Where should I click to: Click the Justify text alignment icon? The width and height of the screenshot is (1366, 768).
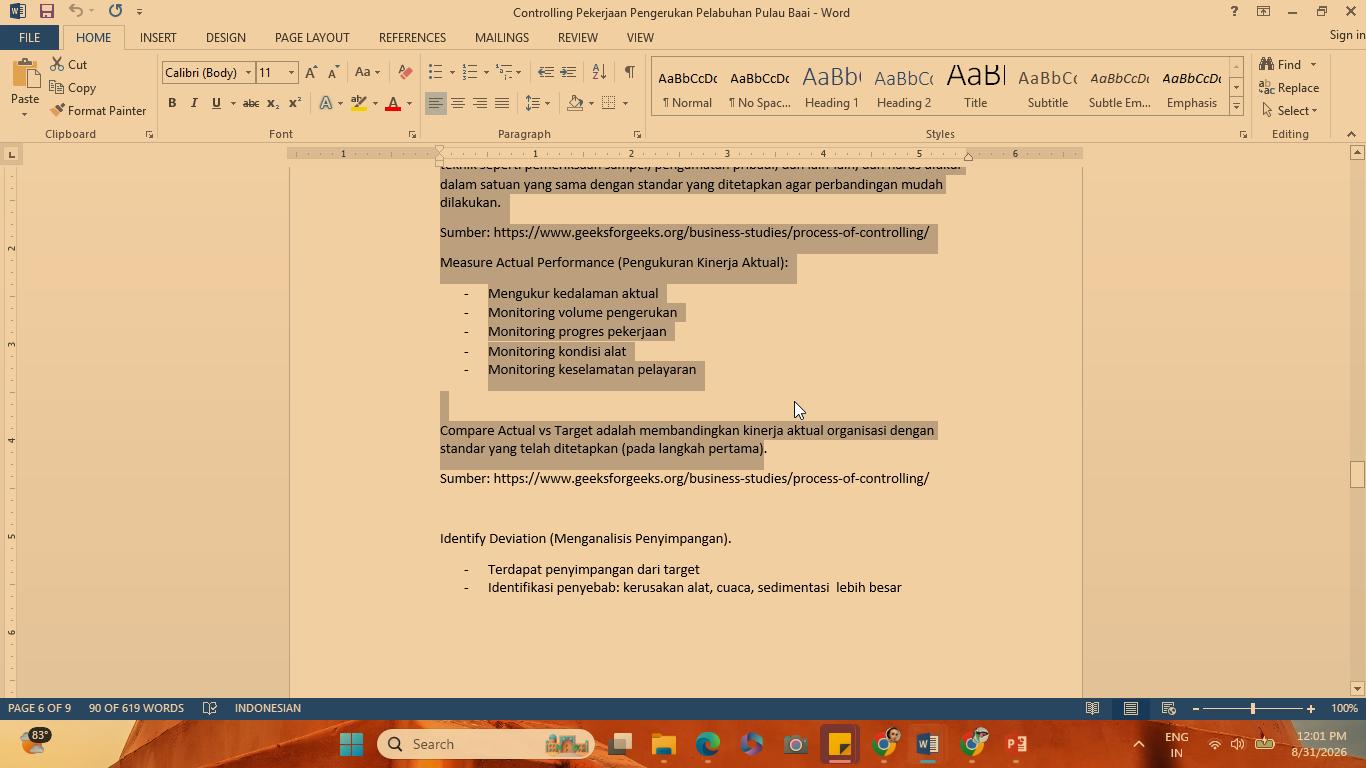(502, 103)
